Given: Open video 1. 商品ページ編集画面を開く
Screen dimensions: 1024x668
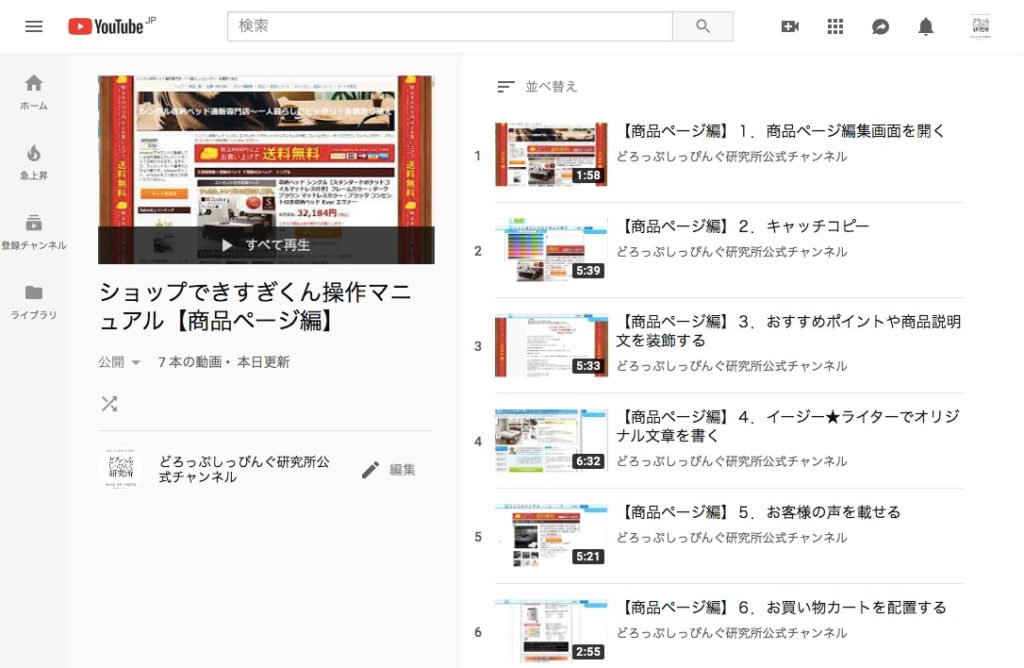Looking at the screenshot, I should coord(780,131).
